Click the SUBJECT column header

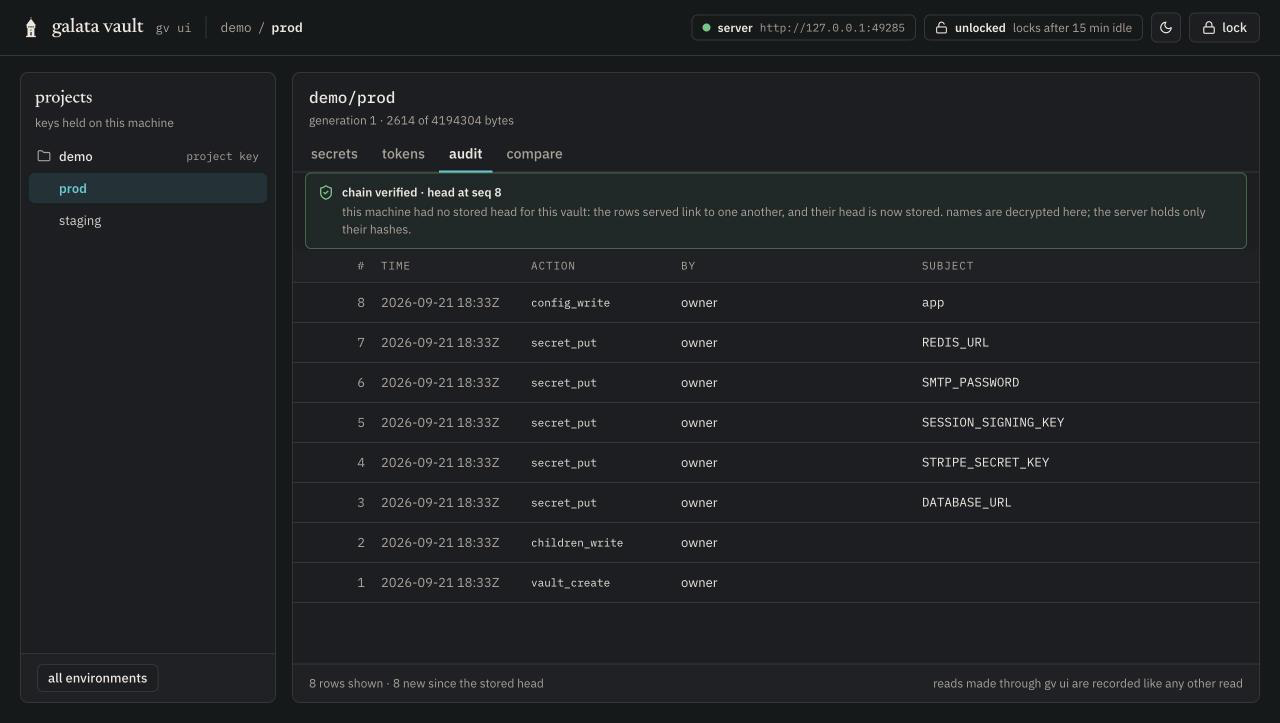pos(948,266)
